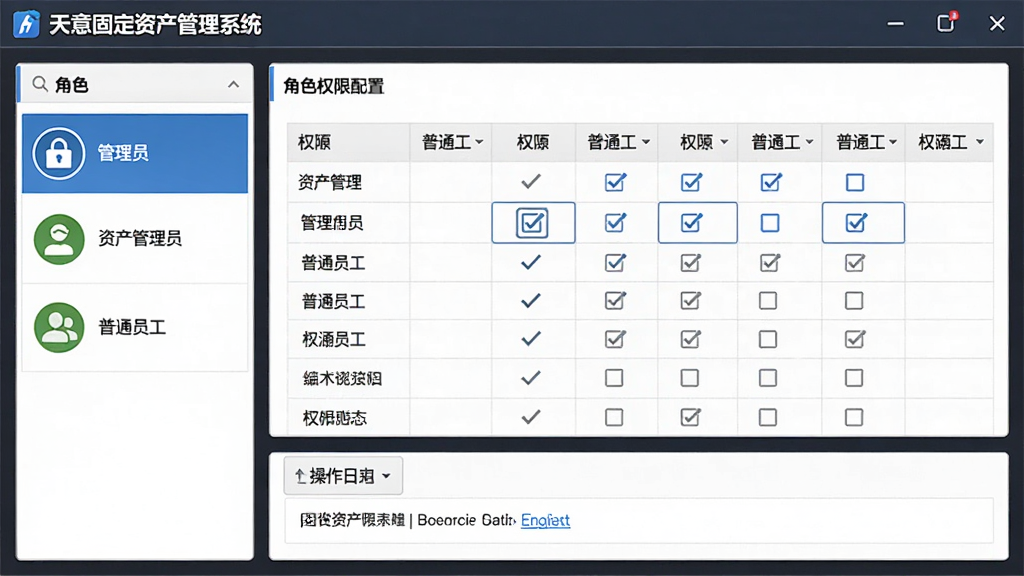Viewport: 1024px width, 576px height.
Task: Click the 角色 label in sidebar header
Action: (x=72, y=85)
